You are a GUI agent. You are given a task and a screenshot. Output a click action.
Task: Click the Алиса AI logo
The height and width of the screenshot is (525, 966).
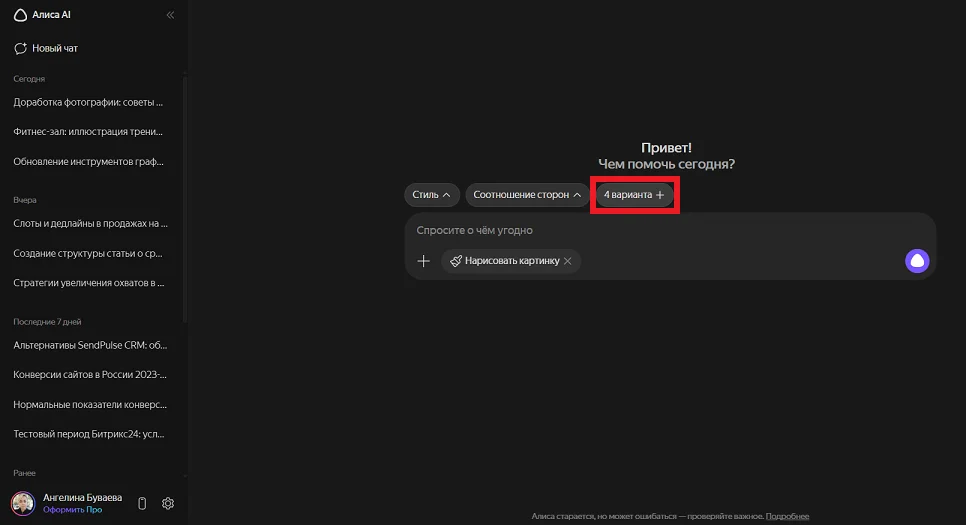coord(42,15)
